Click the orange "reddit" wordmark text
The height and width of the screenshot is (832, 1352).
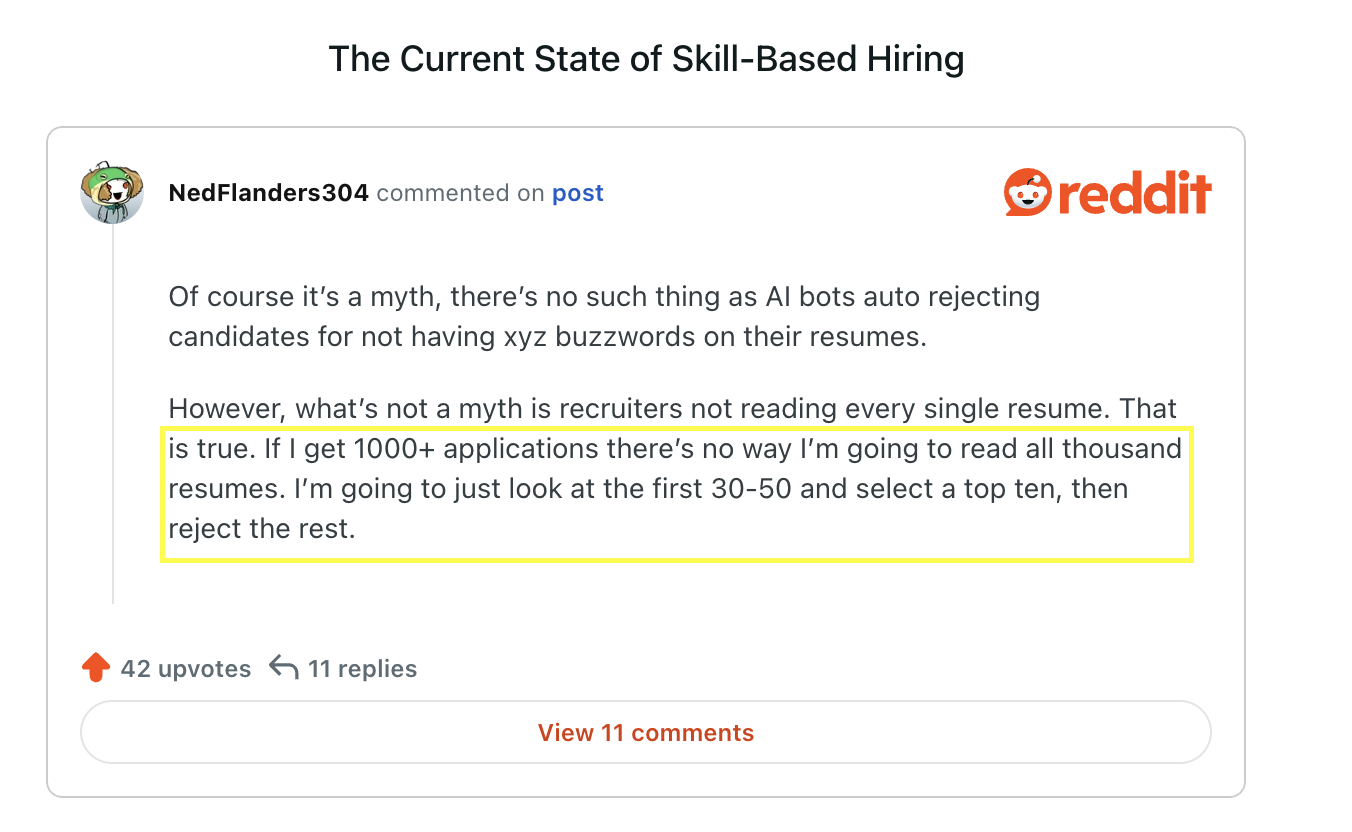tap(1134, 193)
